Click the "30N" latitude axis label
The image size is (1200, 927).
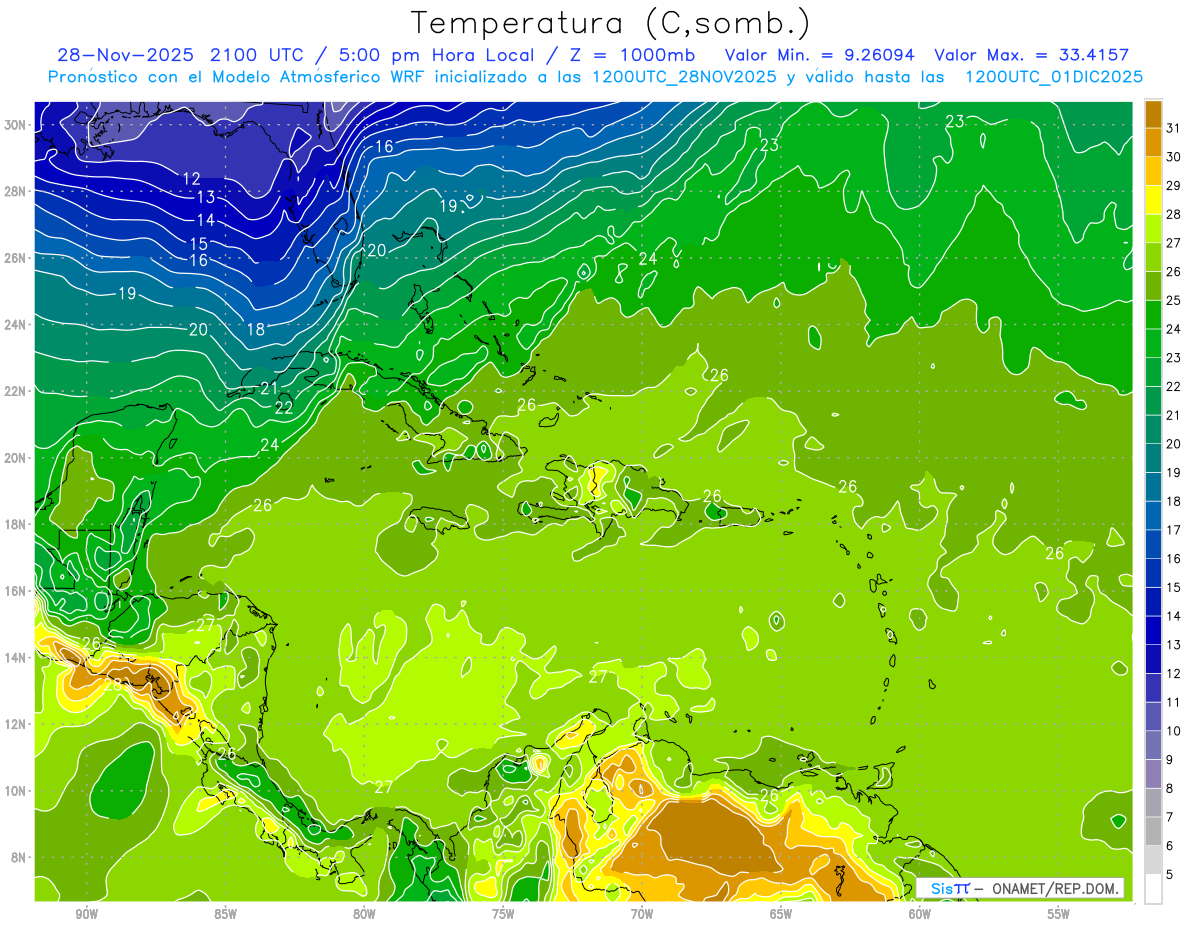[x=16, y=125]
